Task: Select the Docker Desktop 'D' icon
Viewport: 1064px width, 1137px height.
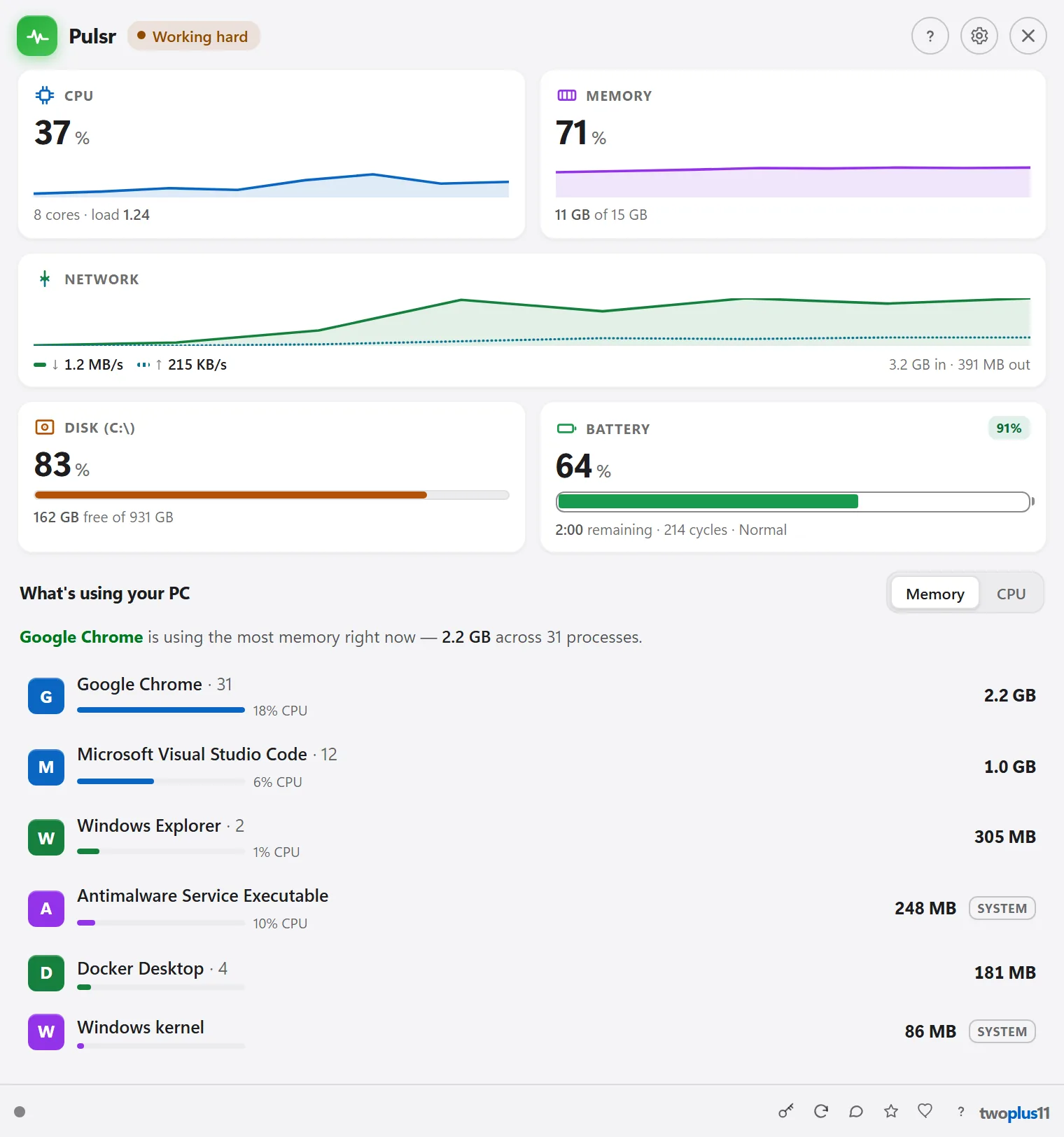Action: tap(46, 973)
